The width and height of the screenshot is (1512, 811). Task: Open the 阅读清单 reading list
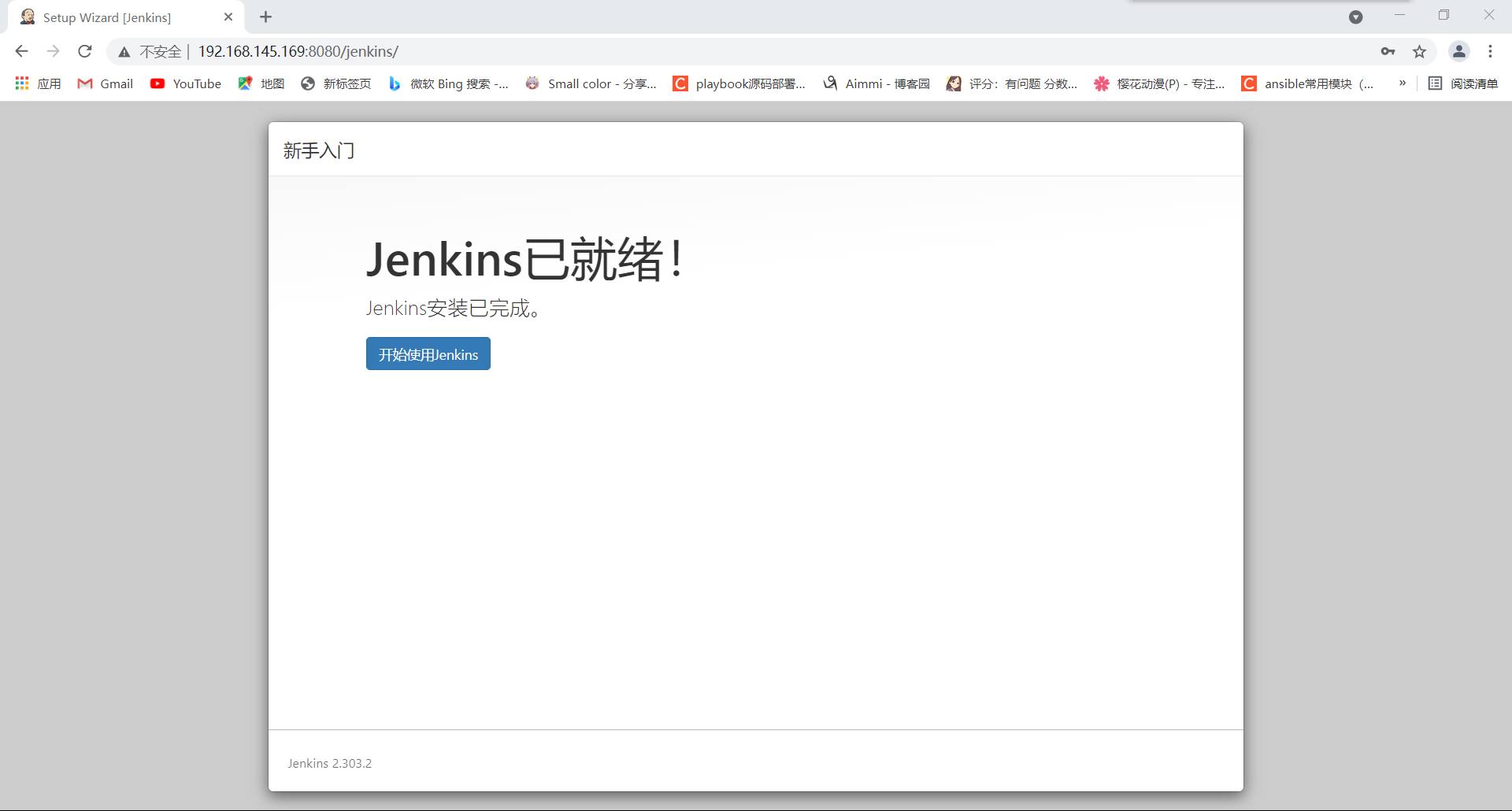click(x=1463, y=83)
